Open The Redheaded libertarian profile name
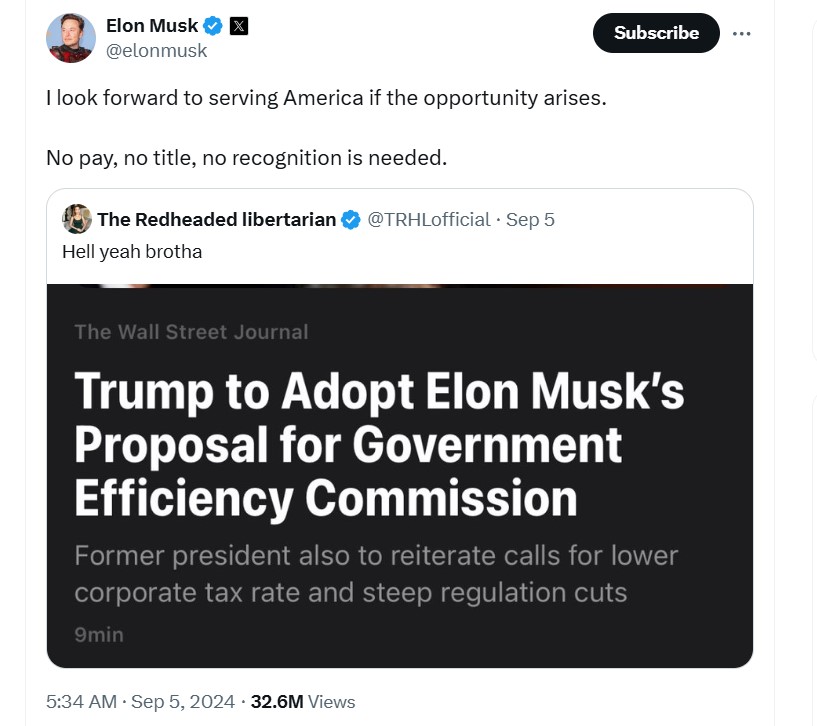The image size is (817, 726). pos(216,220)
